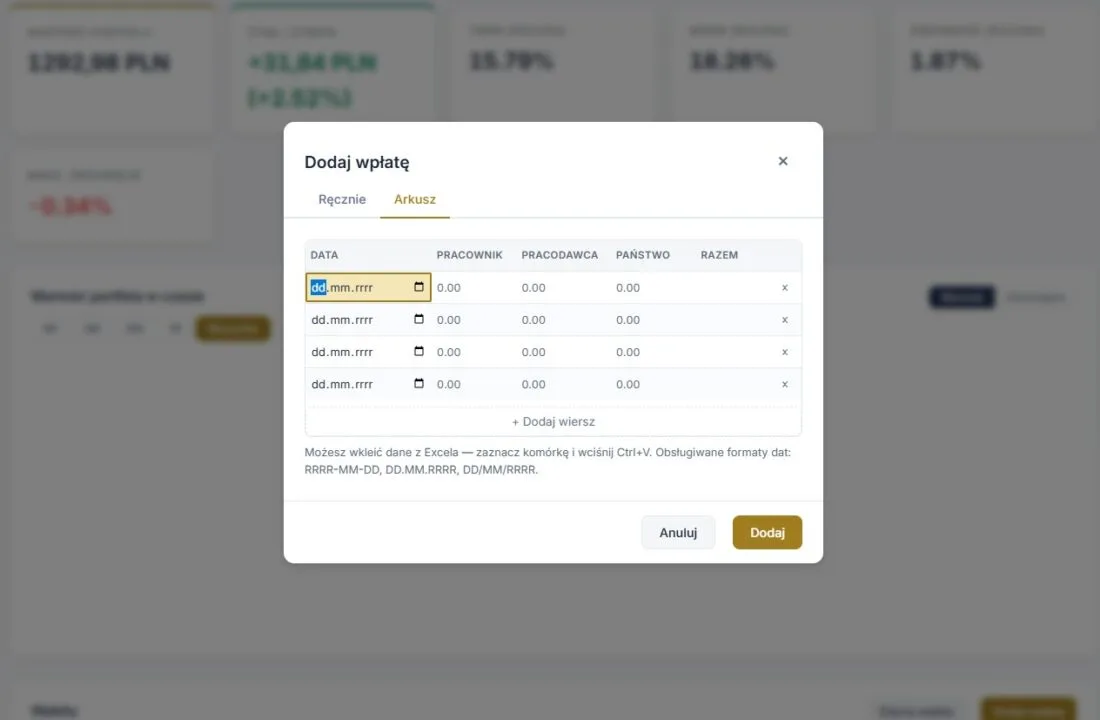The image size is (1100, 720).
Task: Click the gold Dodaj button
Action: [767, 533]
